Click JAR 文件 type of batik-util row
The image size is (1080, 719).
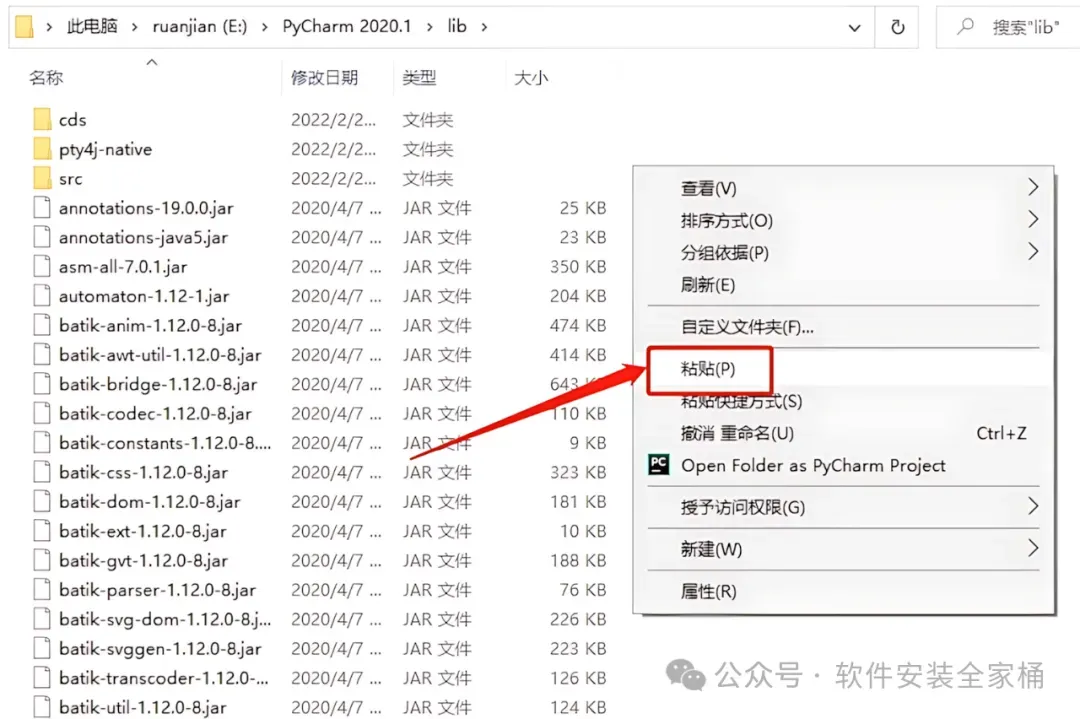pos(437,707)
